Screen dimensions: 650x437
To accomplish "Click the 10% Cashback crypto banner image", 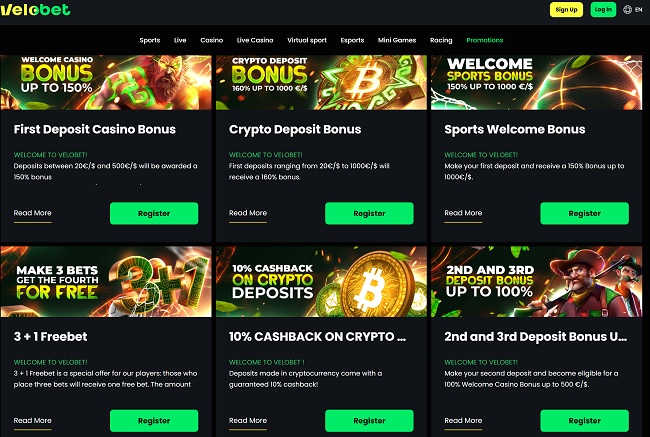I will pos(321,282).
